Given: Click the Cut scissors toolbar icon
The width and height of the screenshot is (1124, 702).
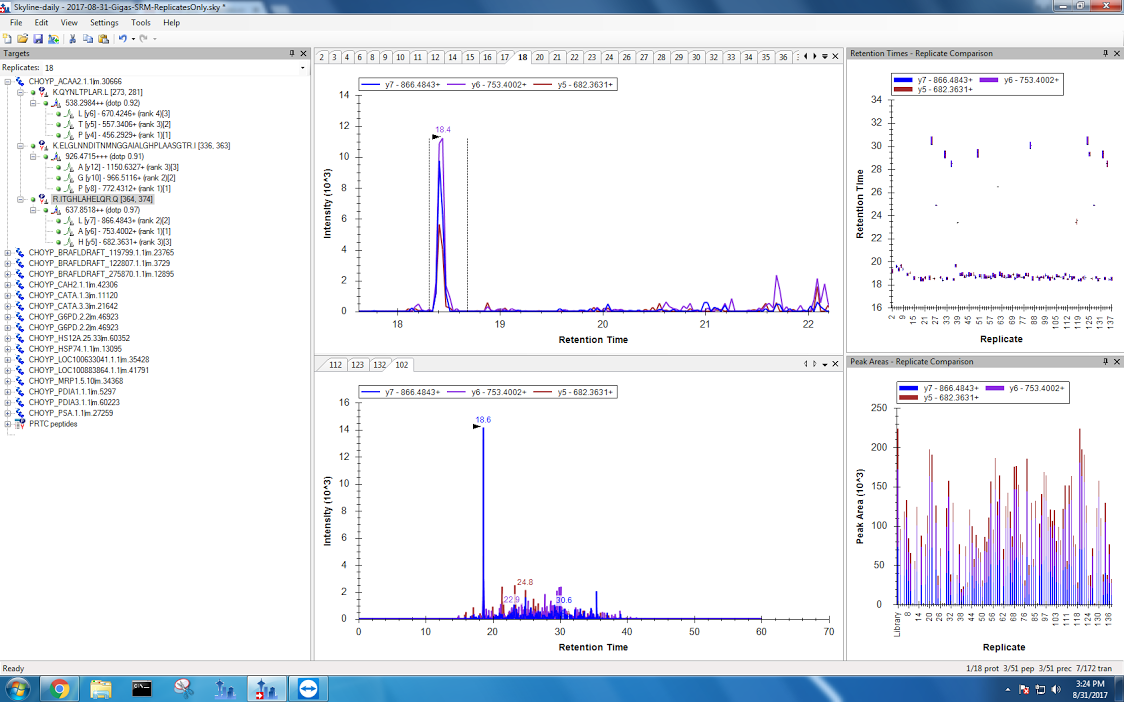Looking at the screenshot, I should [72, 38].
